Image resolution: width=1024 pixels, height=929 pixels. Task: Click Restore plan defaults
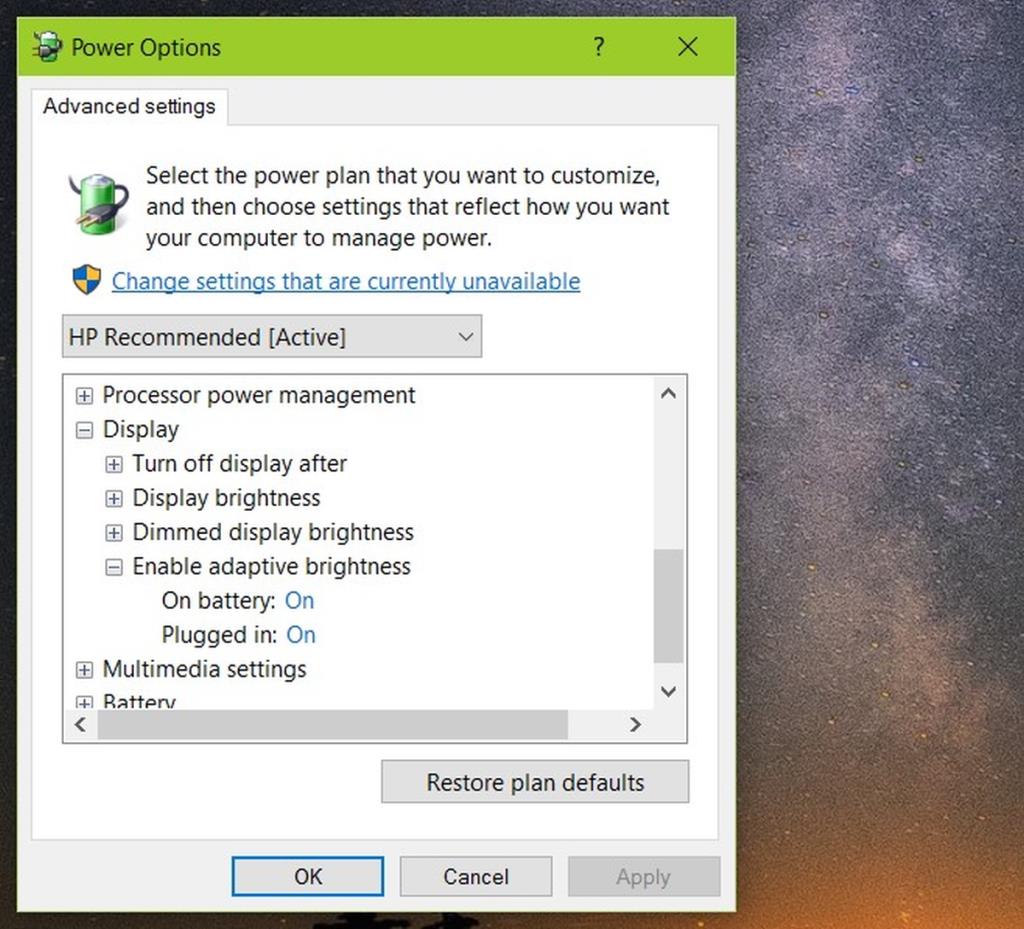point(534,782)
